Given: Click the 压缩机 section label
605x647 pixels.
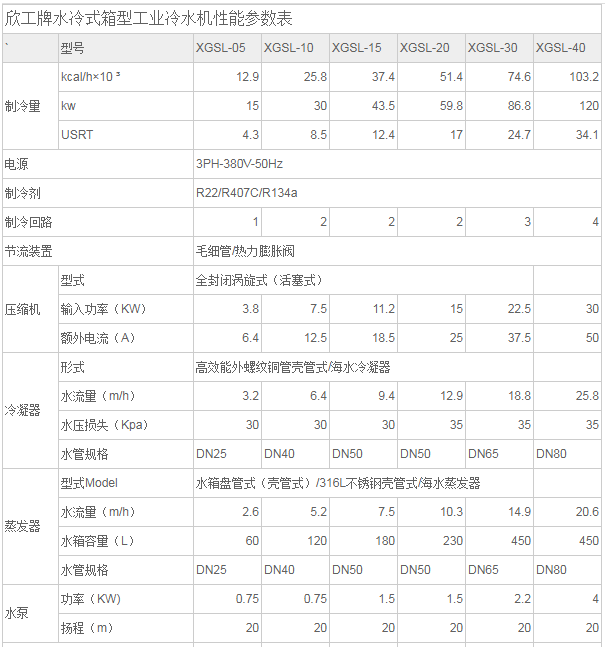Looking at the screenshot, I should pyautogui.click(x=23, y=309).
